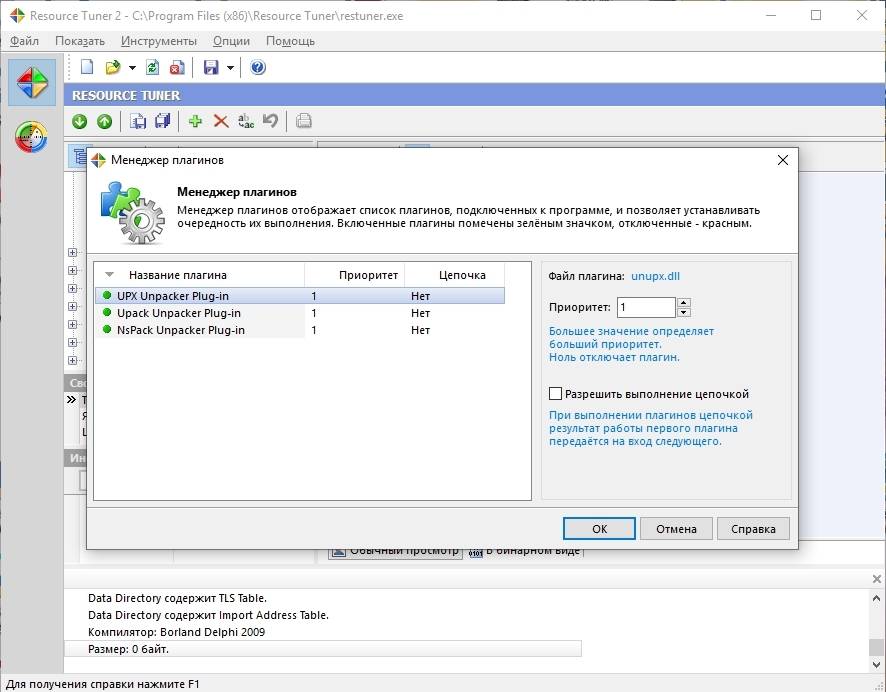Increase priority with the spinner up arrow
Viewport: 886px width, 692px height.
684,302
